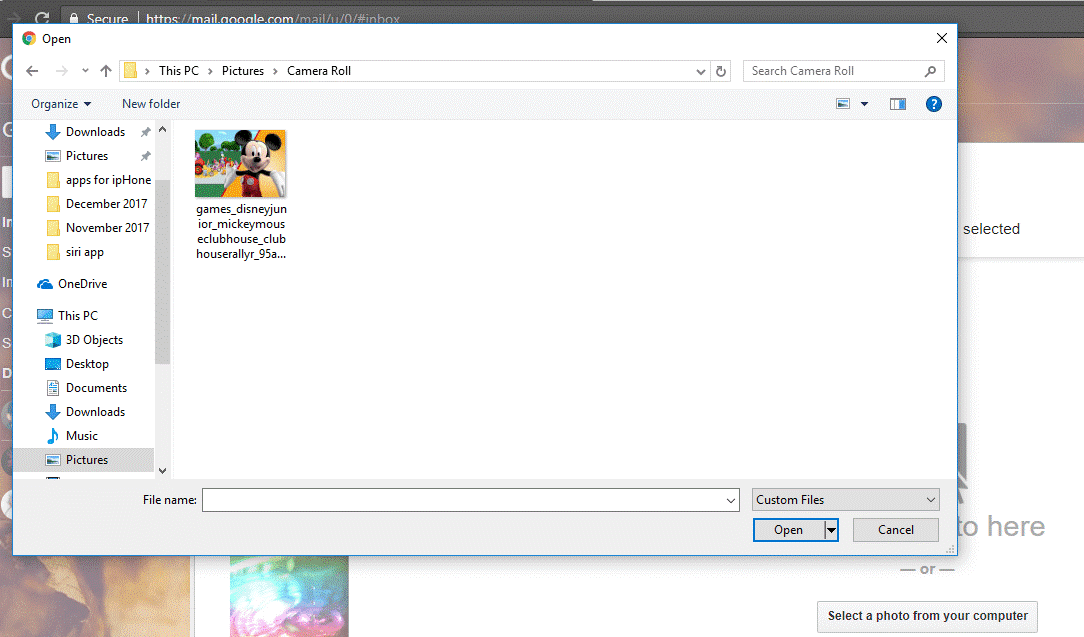This screenshot has height=637, width=1084.
Task: Click navigation pane scroll down arrow
Action: pos(162,470)
